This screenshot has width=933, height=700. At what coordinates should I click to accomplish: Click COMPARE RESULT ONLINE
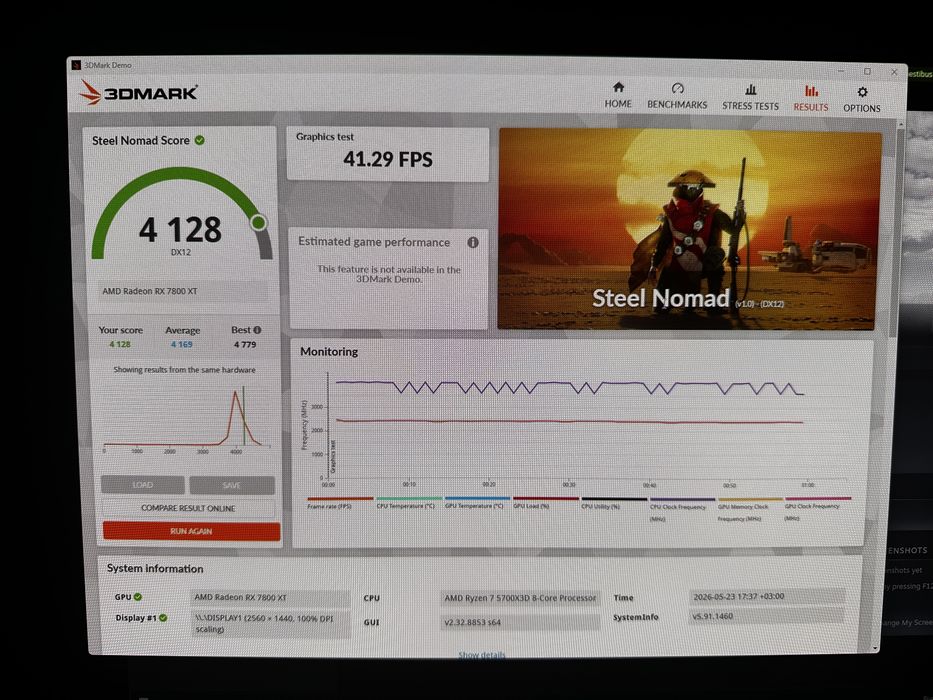click(x=188, y=508)
